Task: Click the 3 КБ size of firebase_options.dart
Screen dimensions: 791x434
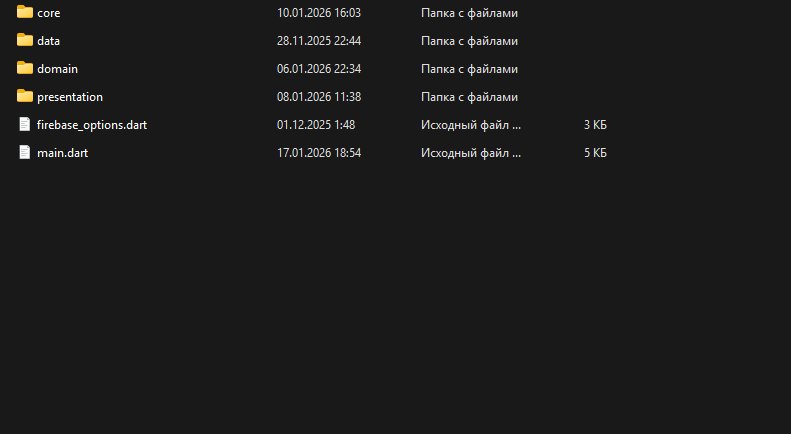Action: pos(595,125)
